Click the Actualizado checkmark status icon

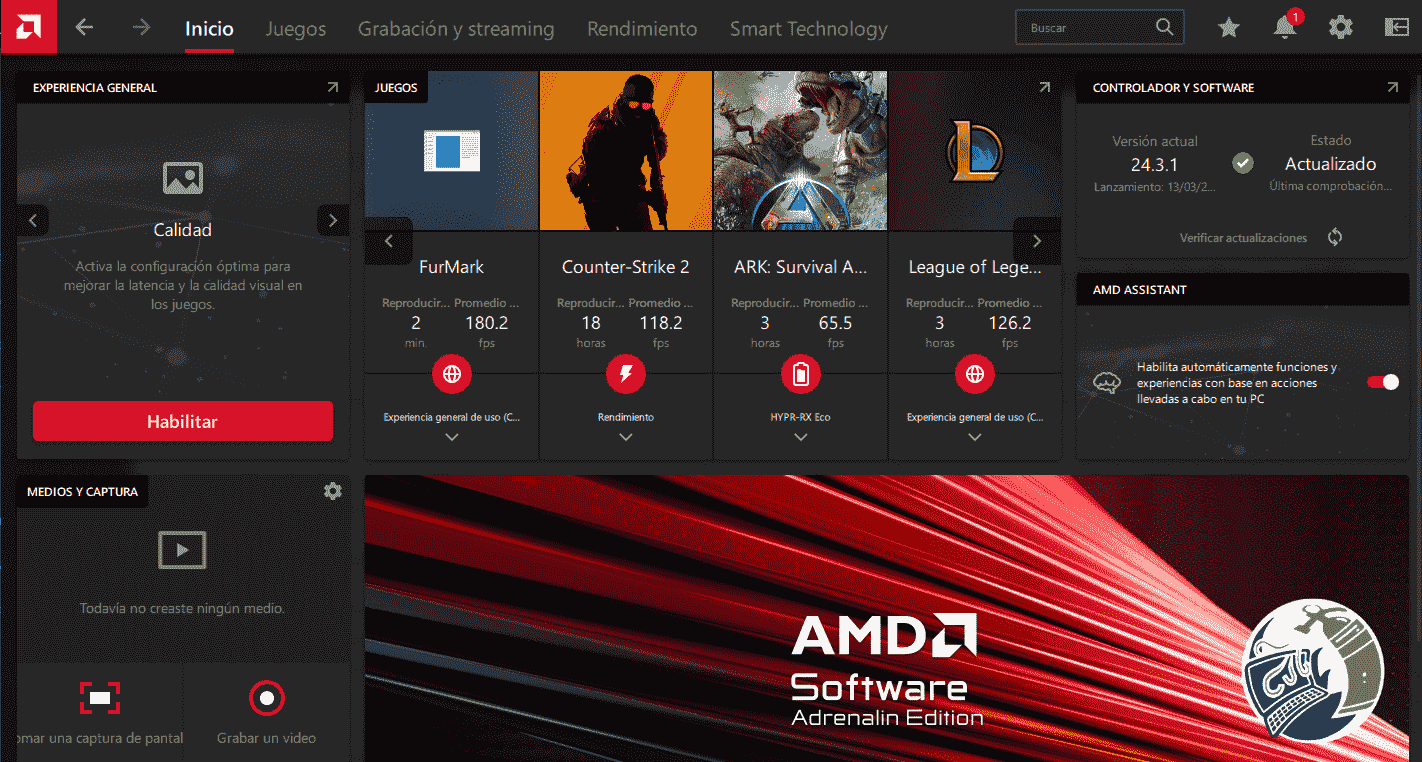click(x=1243, y=163)
